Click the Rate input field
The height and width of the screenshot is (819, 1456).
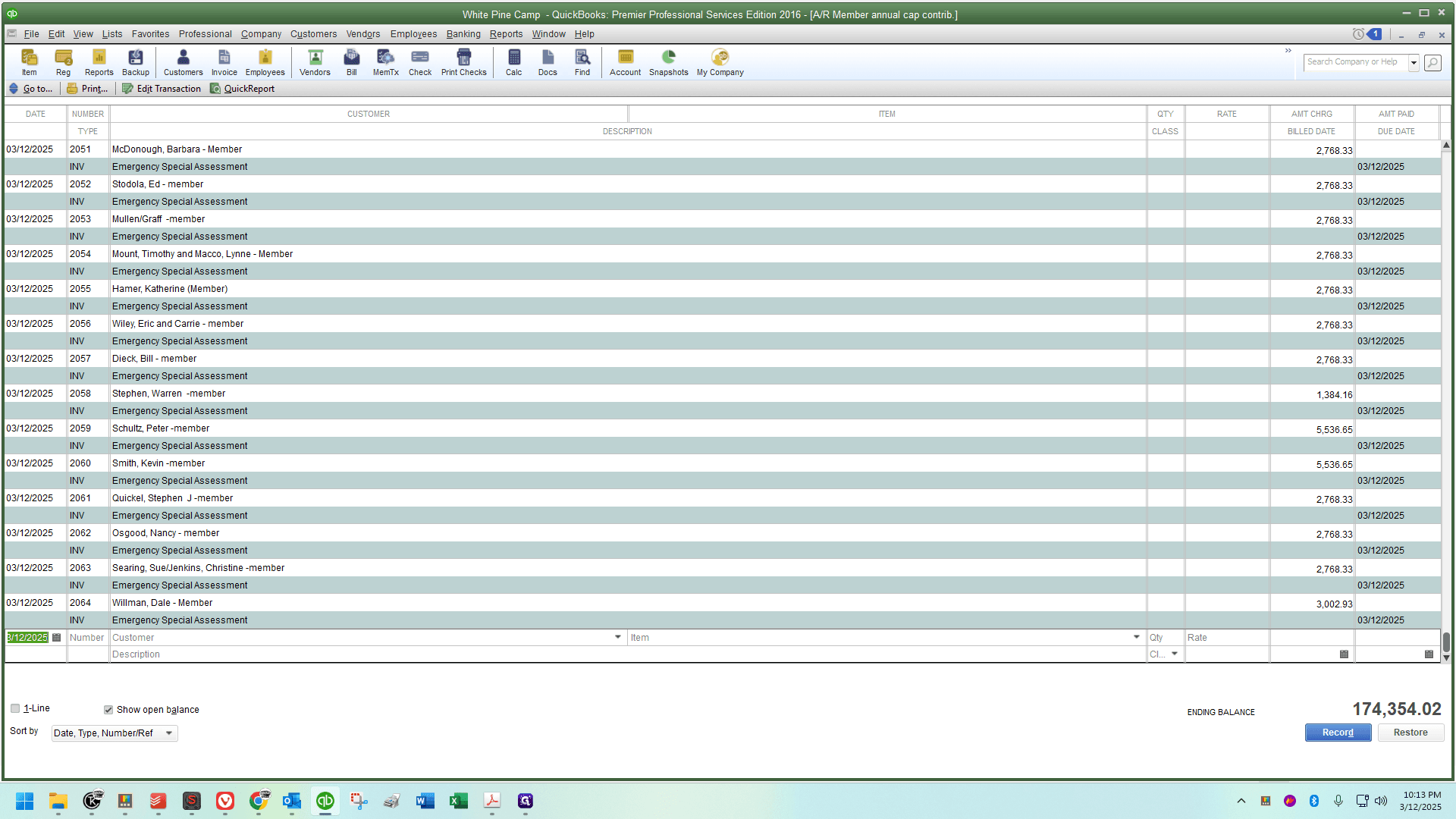1227,638
